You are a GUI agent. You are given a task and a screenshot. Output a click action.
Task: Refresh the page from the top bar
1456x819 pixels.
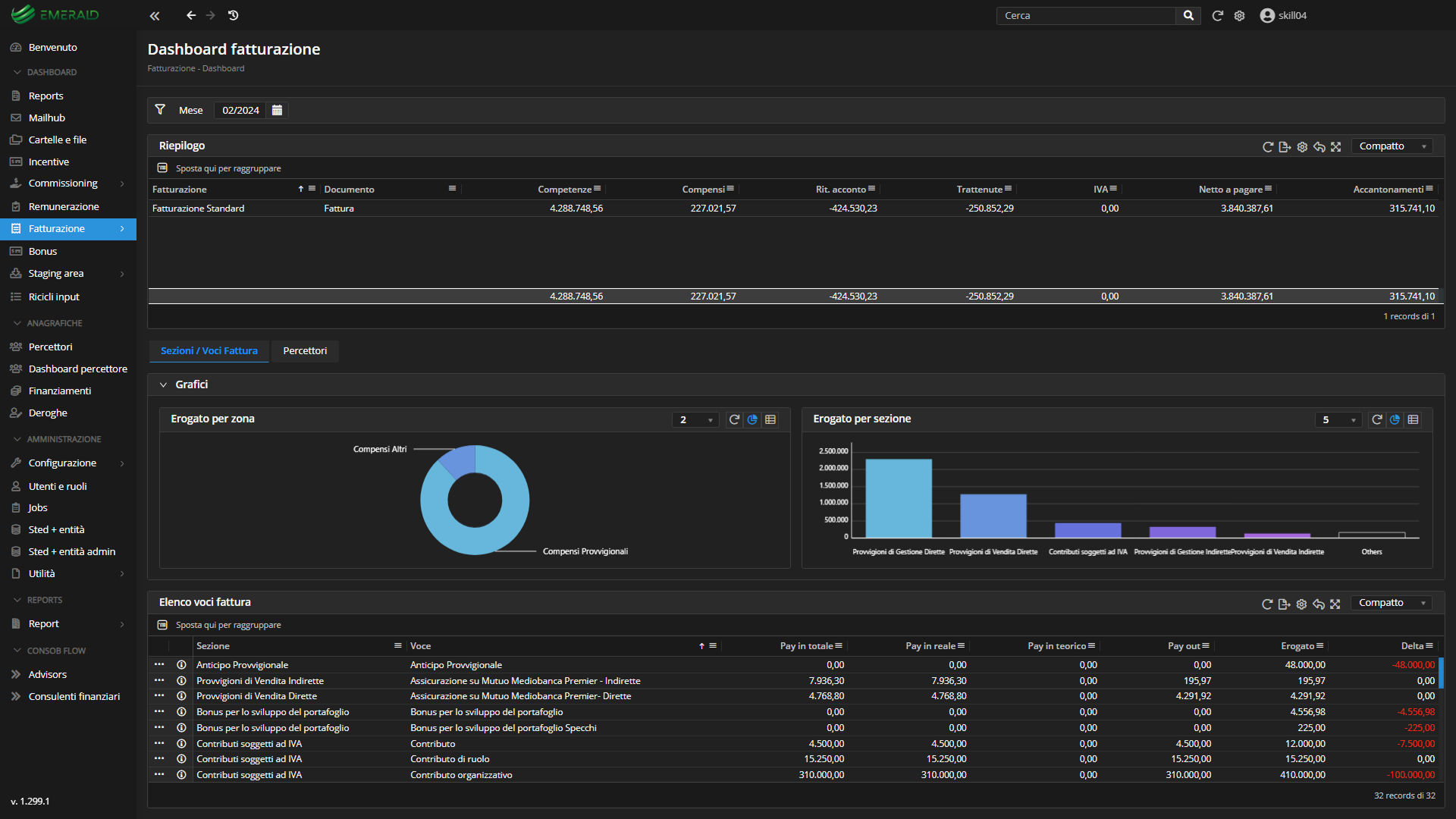tap(1217, 15)
